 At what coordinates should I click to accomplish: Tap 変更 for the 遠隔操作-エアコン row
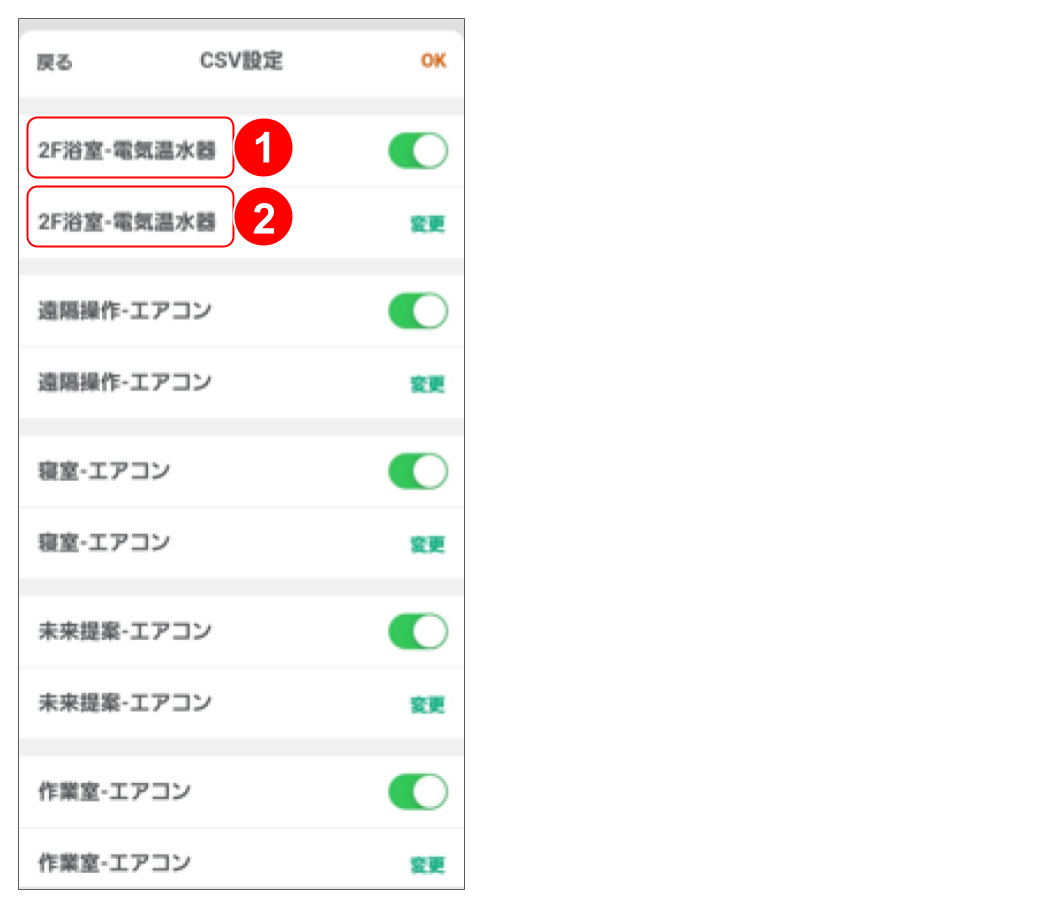430,383
